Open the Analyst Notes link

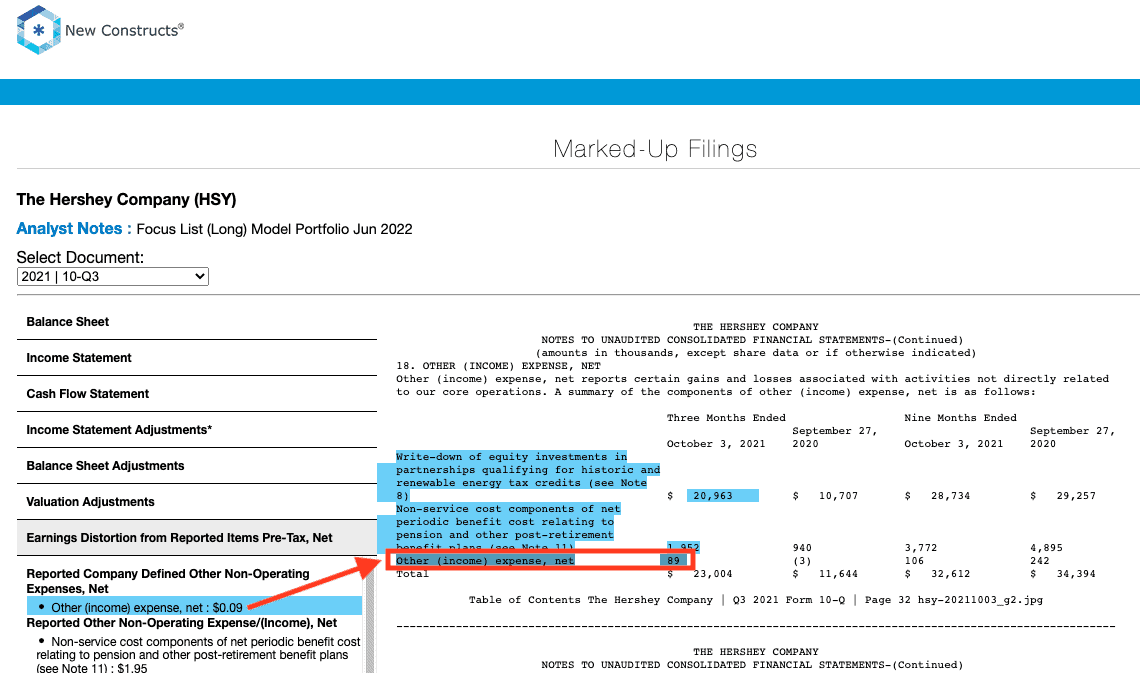pos(74,229)
